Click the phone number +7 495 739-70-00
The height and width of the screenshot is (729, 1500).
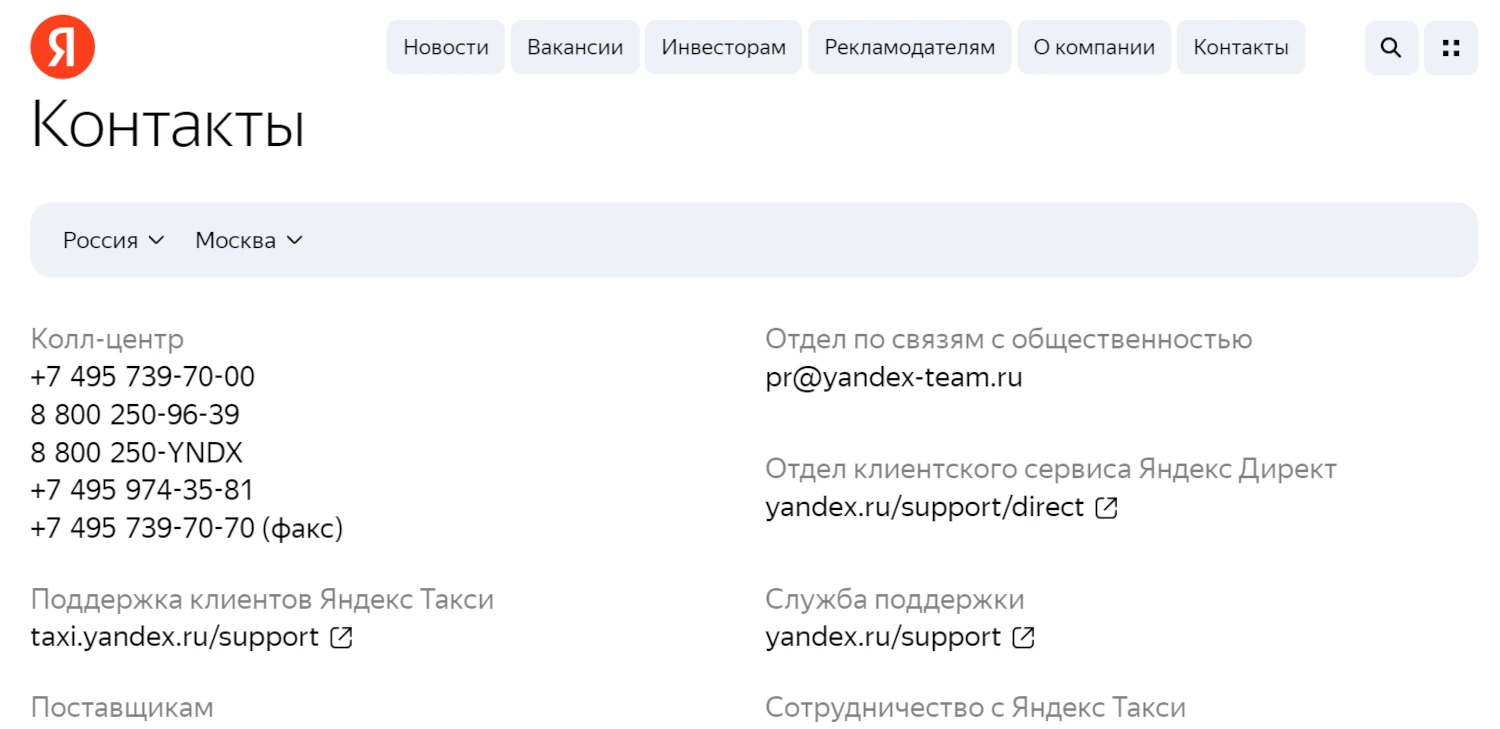(x=142, y=377)
